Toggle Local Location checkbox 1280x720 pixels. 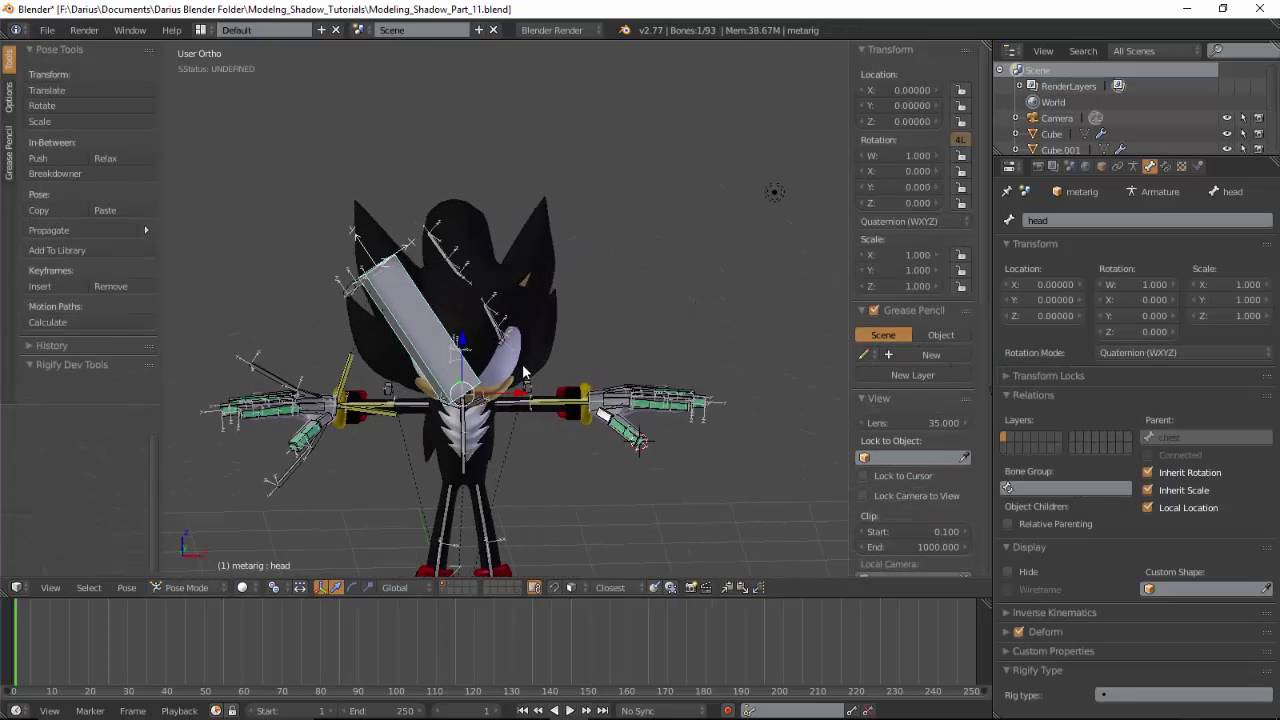click(x=1148, y=507)
